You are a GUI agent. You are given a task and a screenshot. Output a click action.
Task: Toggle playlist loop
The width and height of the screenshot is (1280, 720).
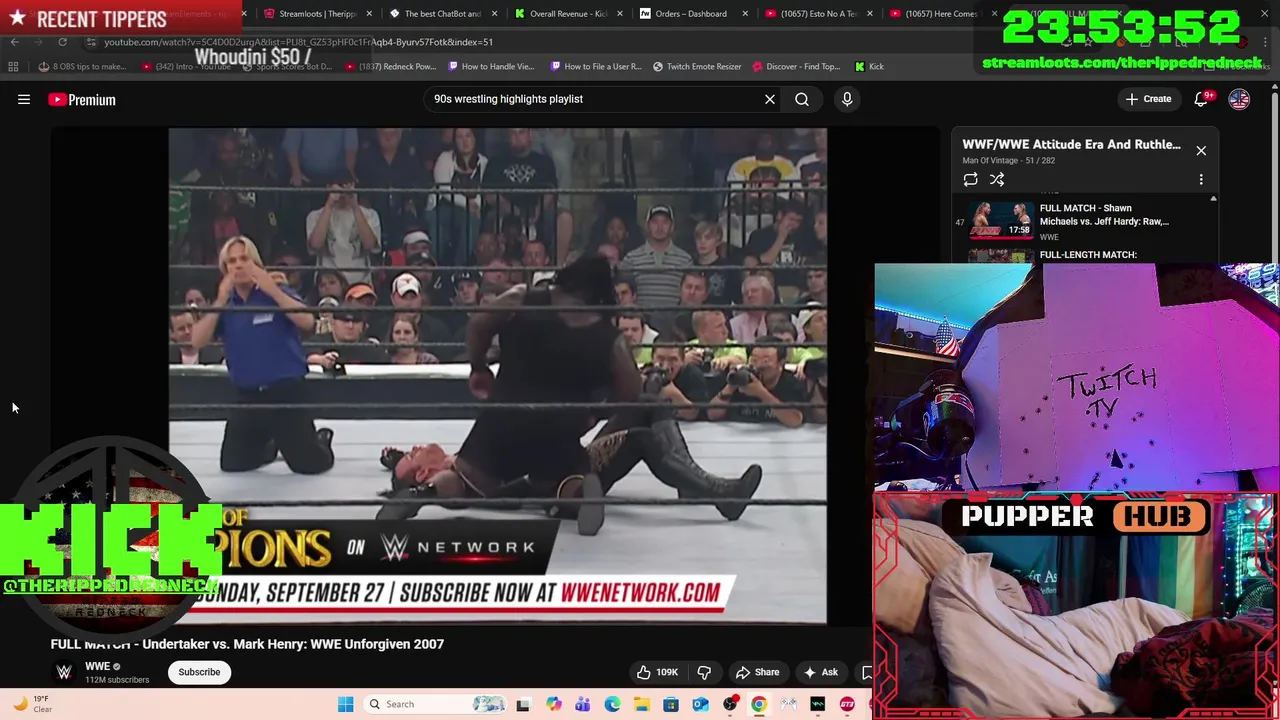(970, 180)
